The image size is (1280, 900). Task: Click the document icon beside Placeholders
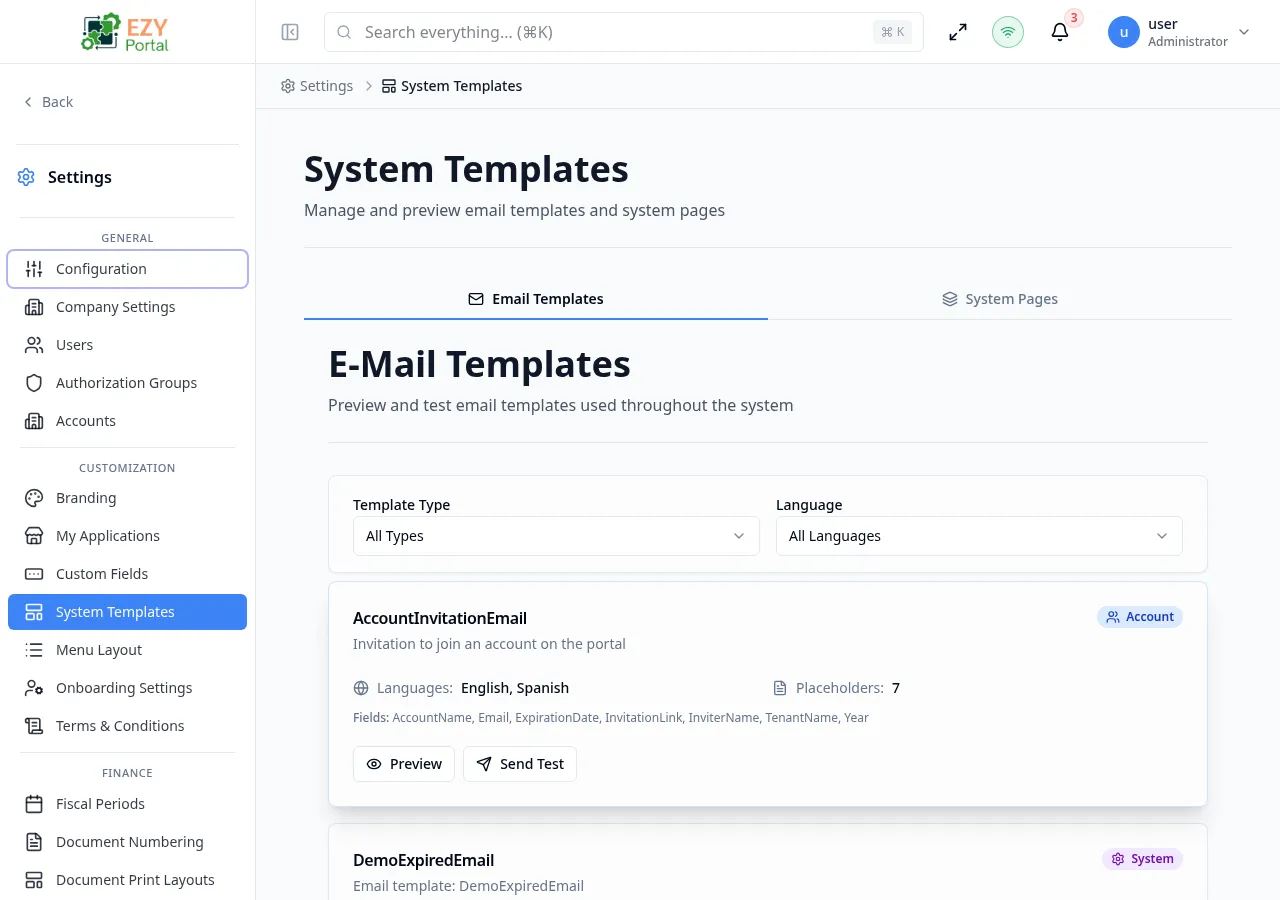[x=780, y=688]
